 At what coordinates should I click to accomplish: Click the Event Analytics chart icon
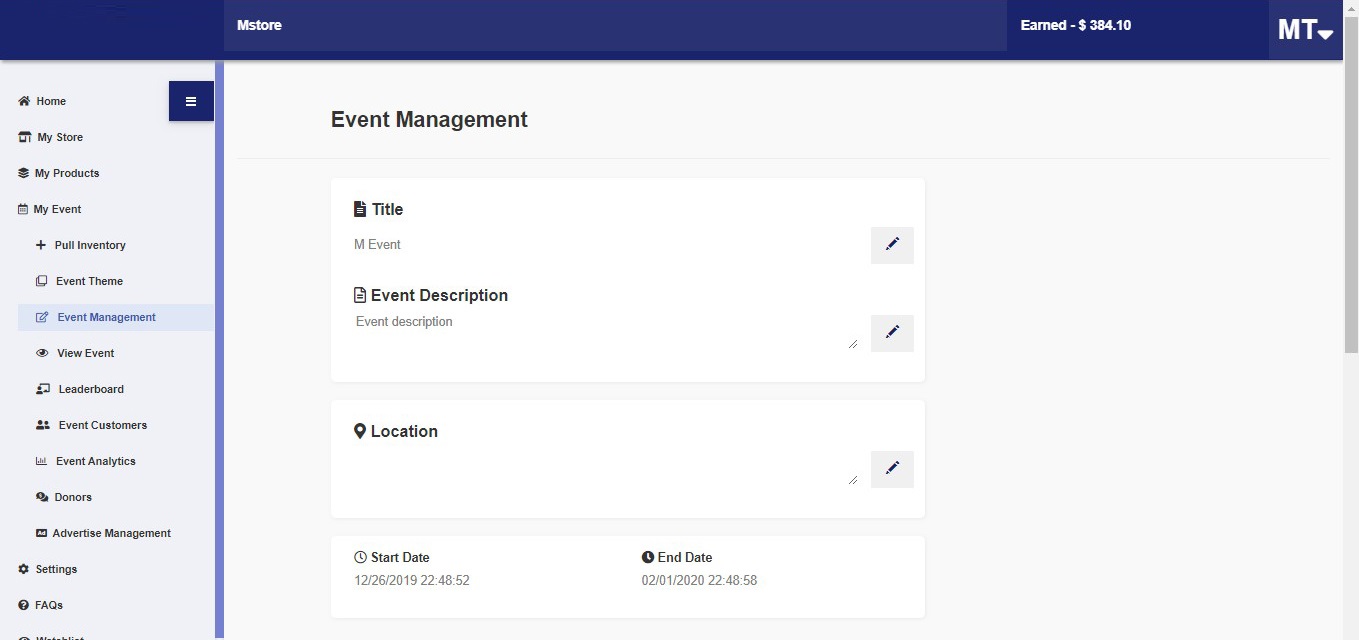[41, 461]
